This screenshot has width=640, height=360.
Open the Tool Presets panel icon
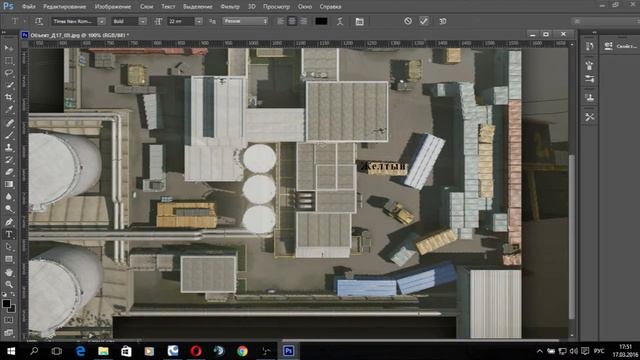coord(589,117)
